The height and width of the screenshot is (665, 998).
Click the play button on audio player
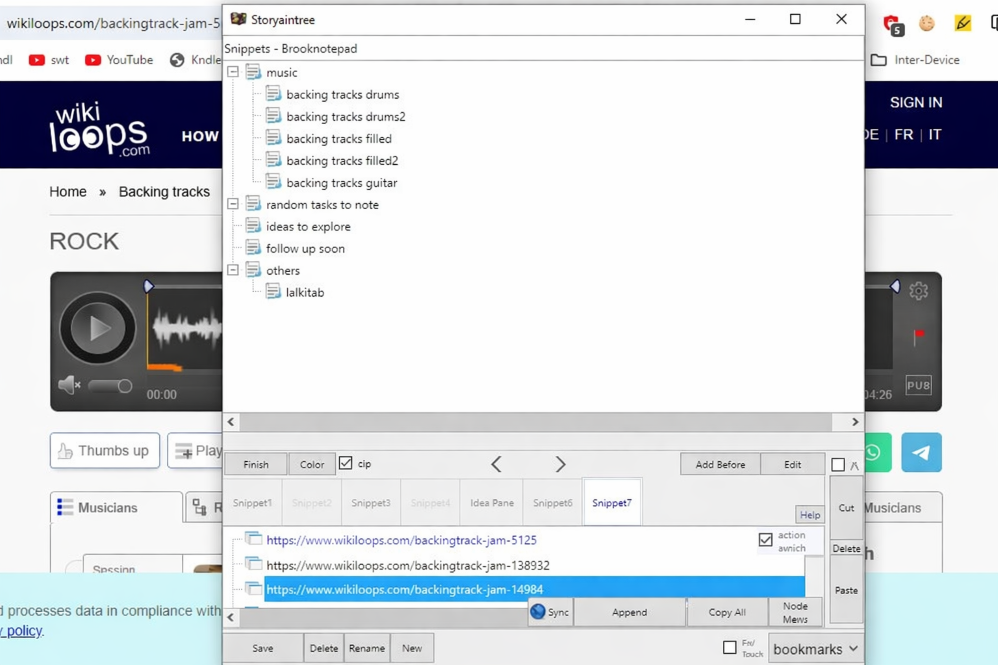97,328
